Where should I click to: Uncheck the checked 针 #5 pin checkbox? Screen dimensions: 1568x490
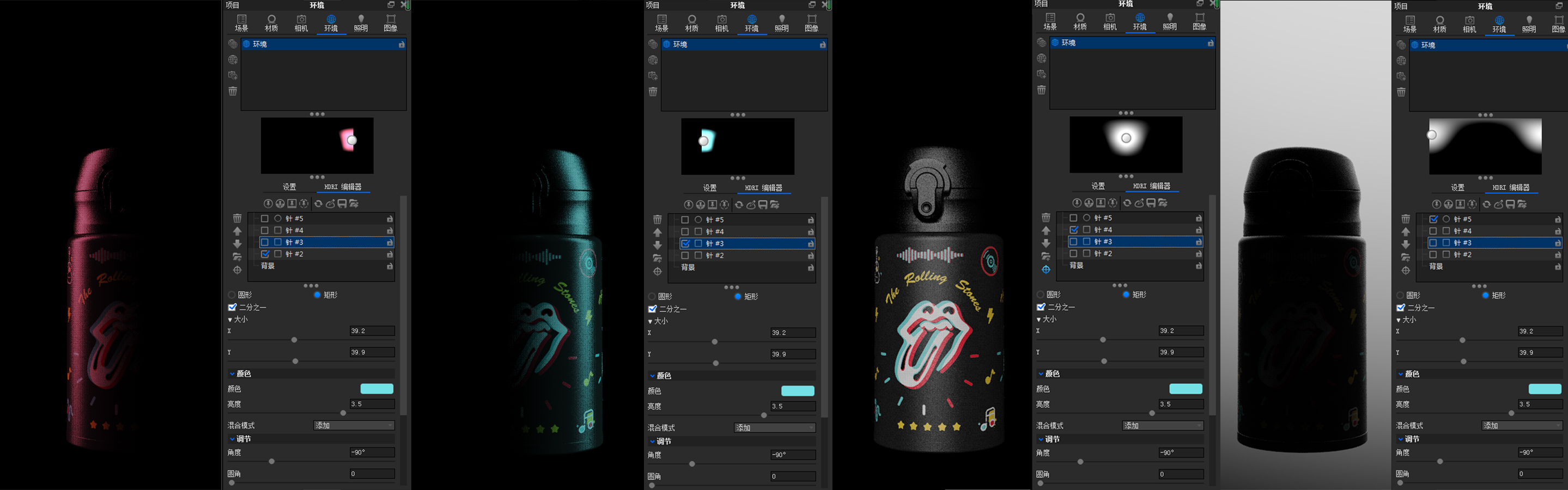click(x=1433, y=219)
